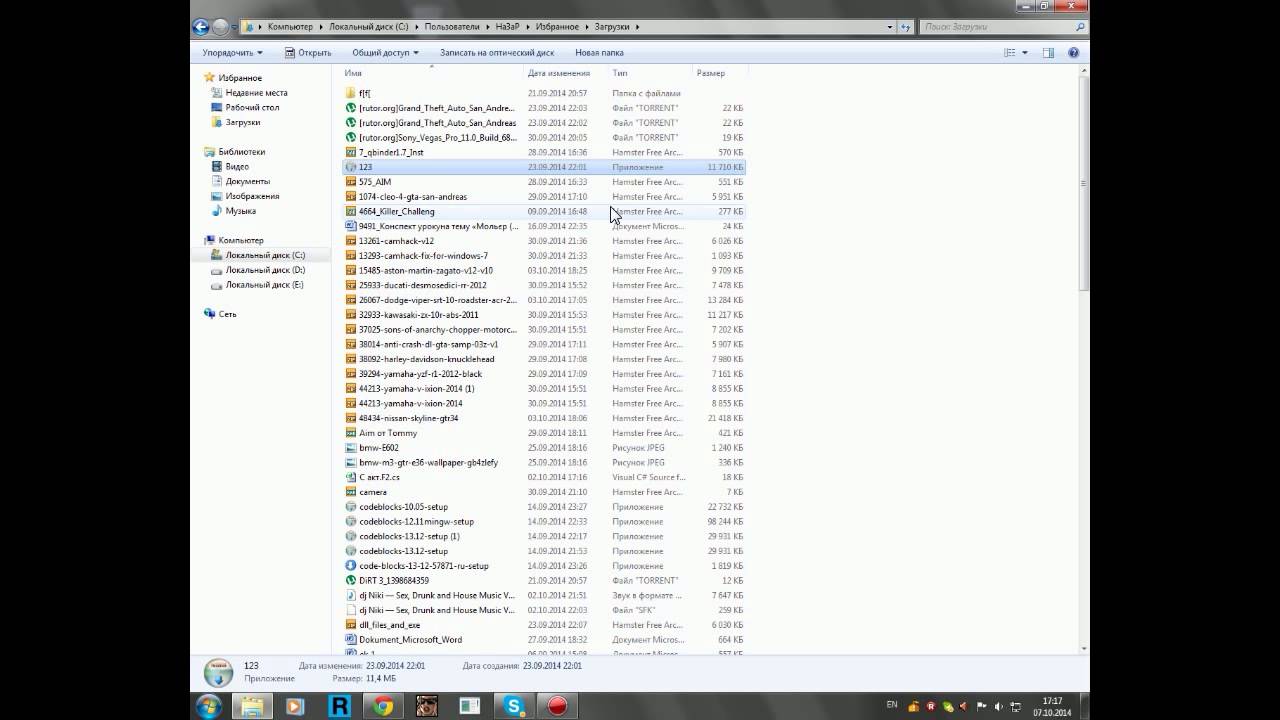The image size is (1280, 720).
Task: Select the 575_AIM archive icon
Action: [351, 182]
